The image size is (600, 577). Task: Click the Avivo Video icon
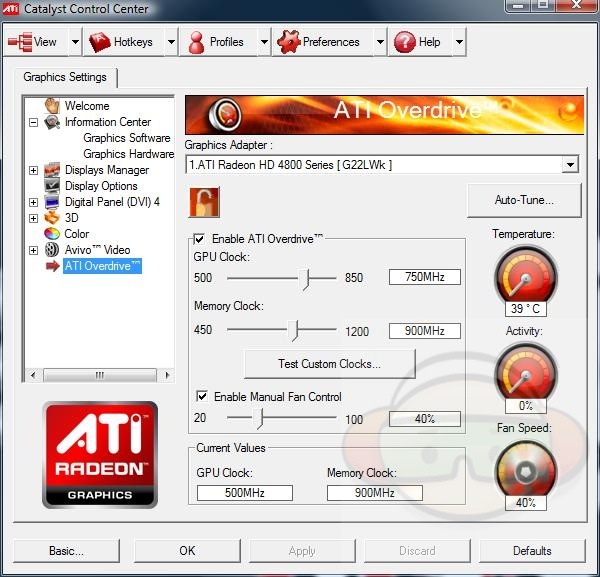pos(53,250)
